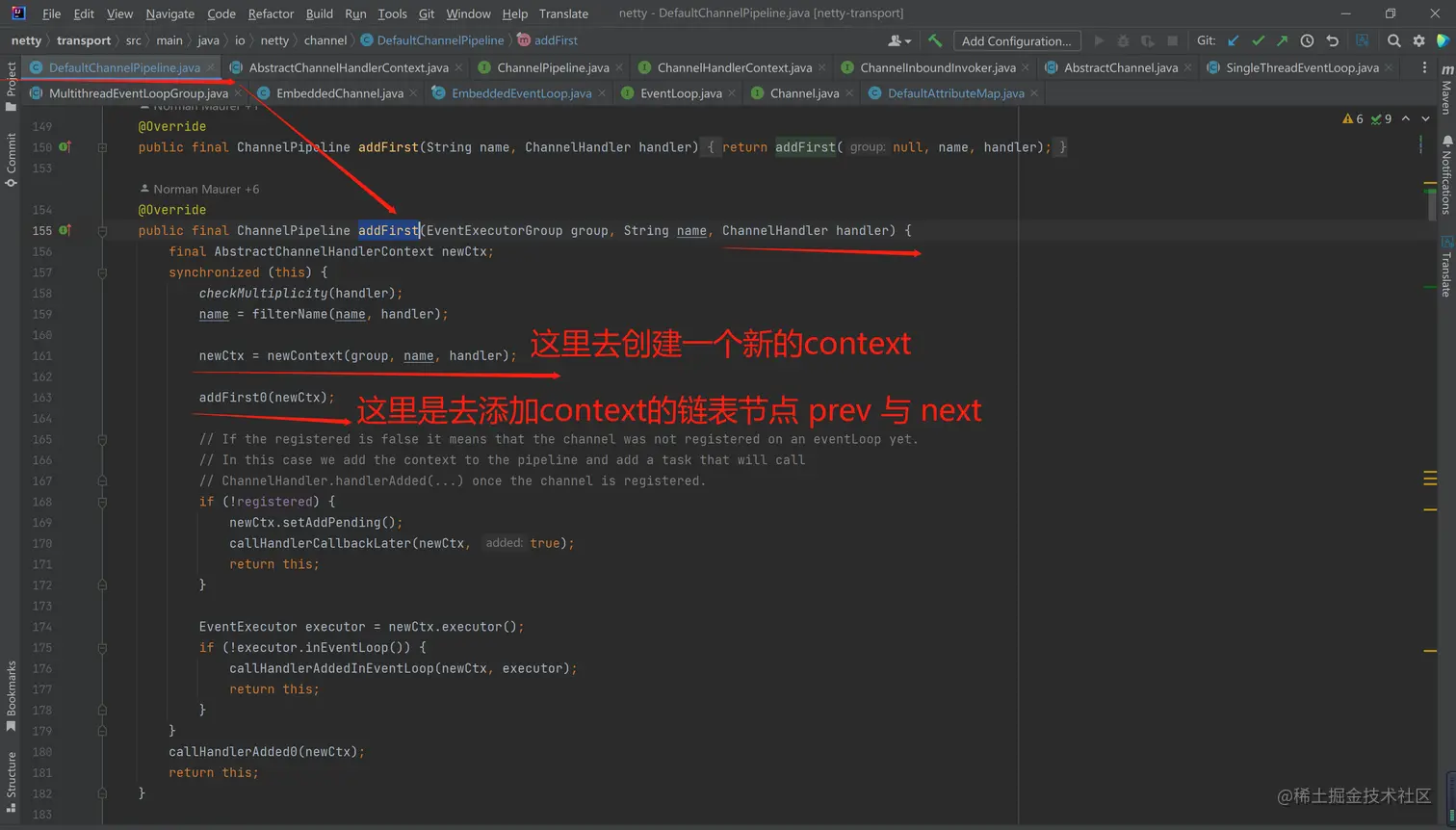Viewport: 1456px width, 830px height.
Task: Collapse the if registered block at line 168
Action: coord(102,502)
